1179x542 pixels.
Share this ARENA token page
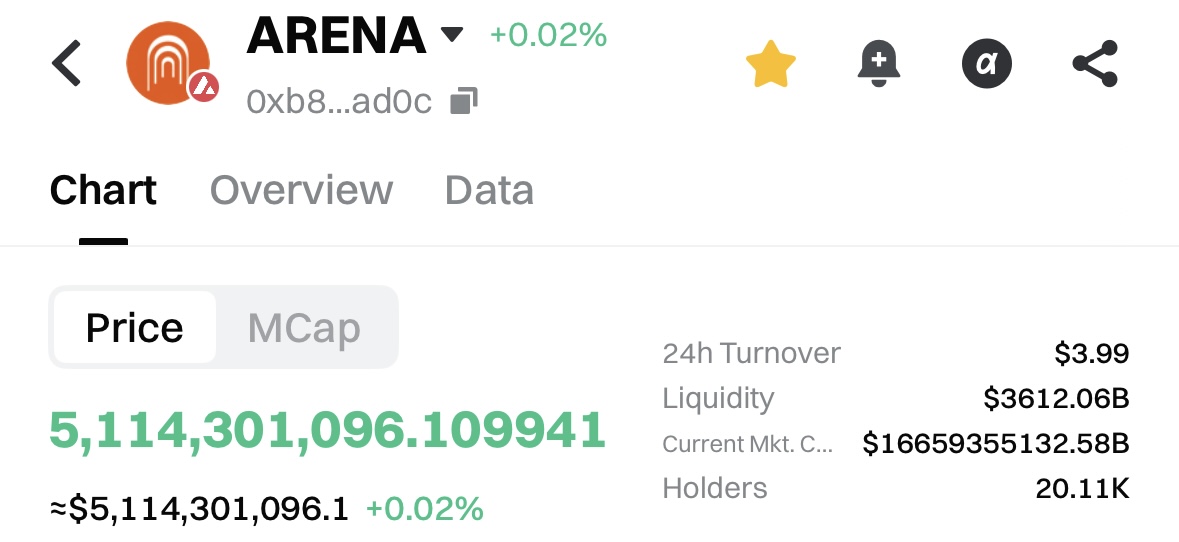click(x=1095, y=65)
